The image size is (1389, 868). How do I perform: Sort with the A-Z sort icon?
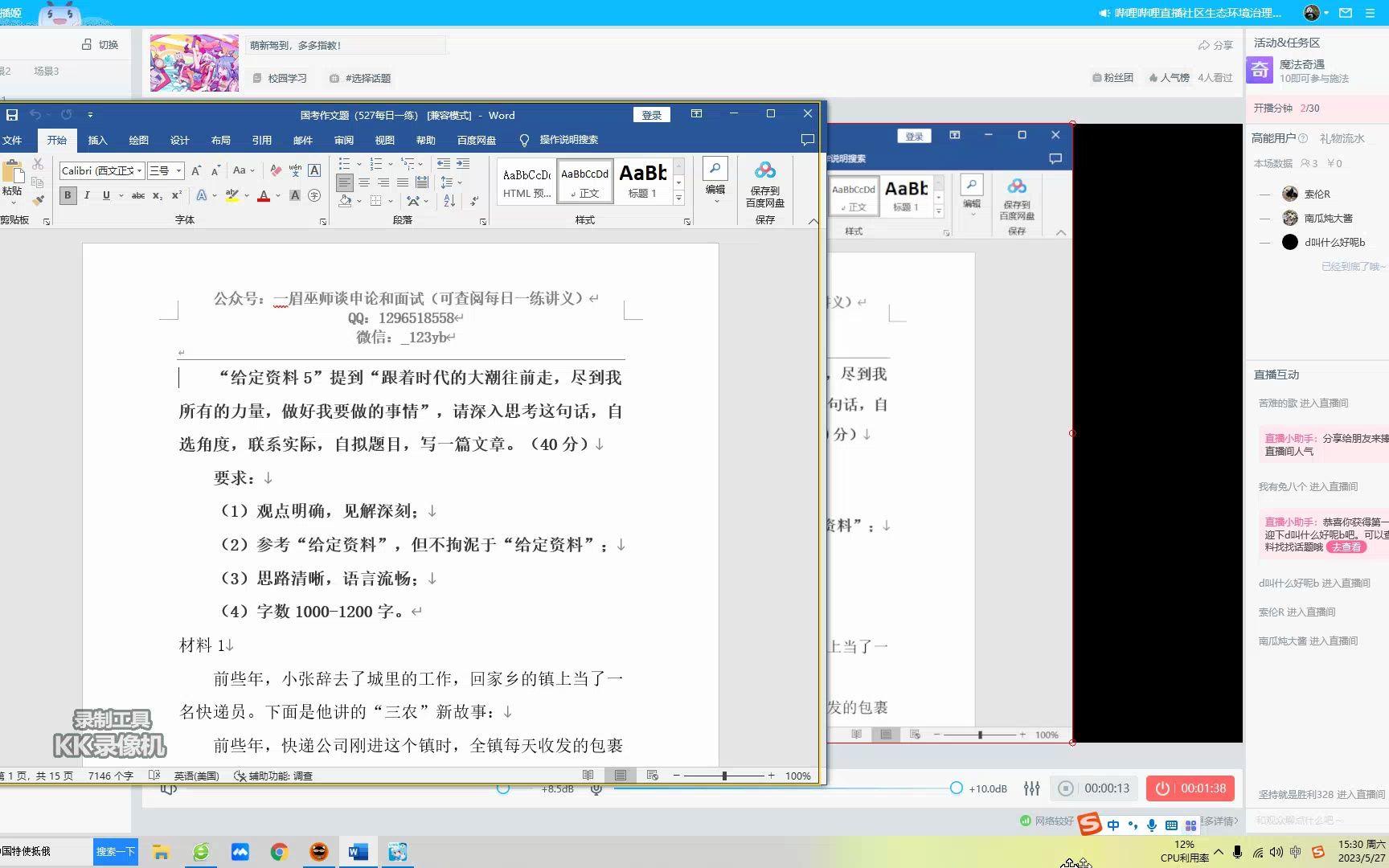point(449,201)
